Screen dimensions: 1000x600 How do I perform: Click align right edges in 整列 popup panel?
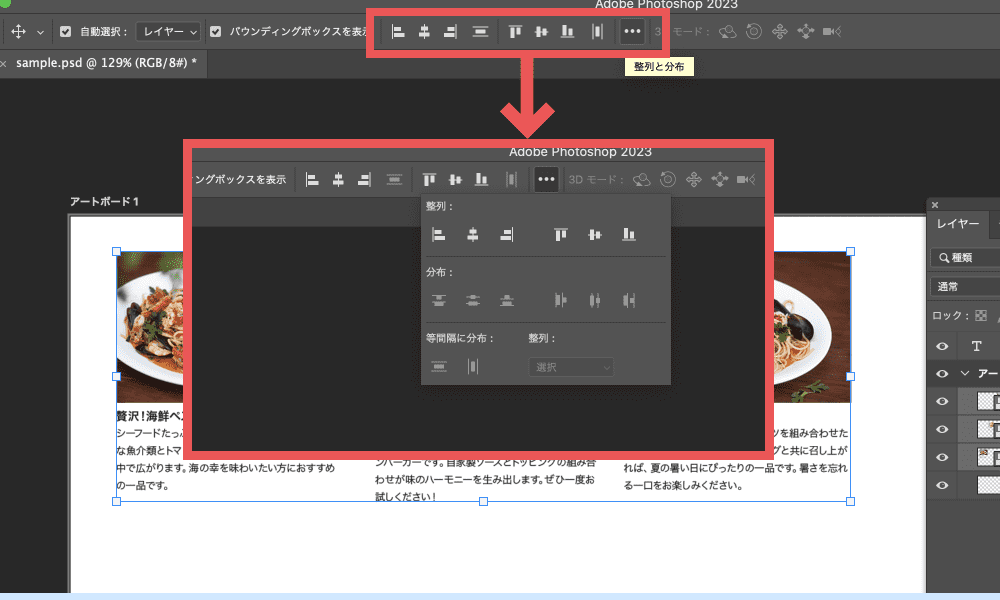pos(506,235)
